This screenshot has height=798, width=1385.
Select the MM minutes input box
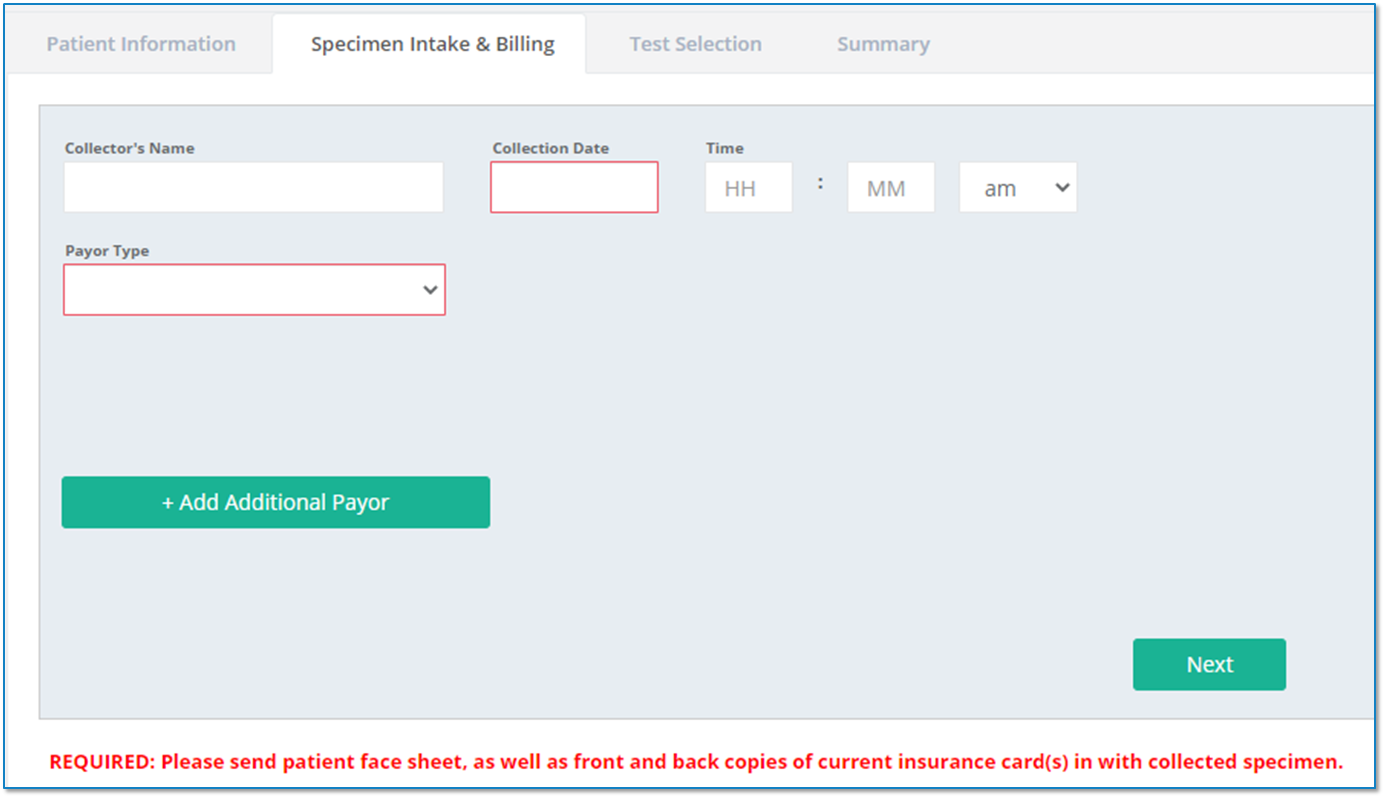890,186
